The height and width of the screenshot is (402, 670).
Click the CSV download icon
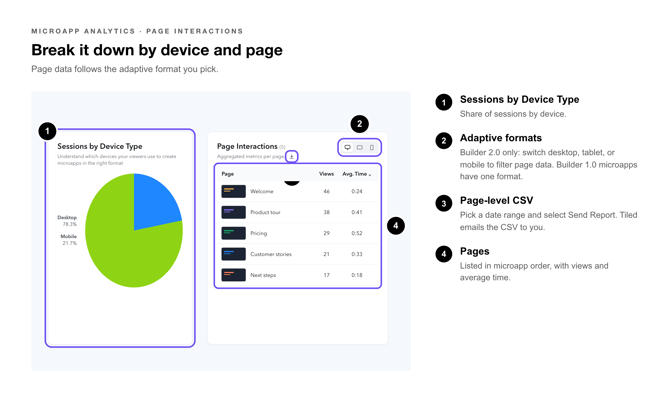pyautogui.click(x=291, y=156)
